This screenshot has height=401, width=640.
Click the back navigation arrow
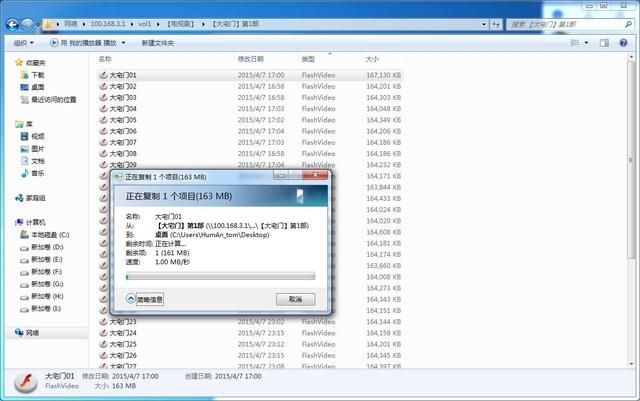[13, 25]
